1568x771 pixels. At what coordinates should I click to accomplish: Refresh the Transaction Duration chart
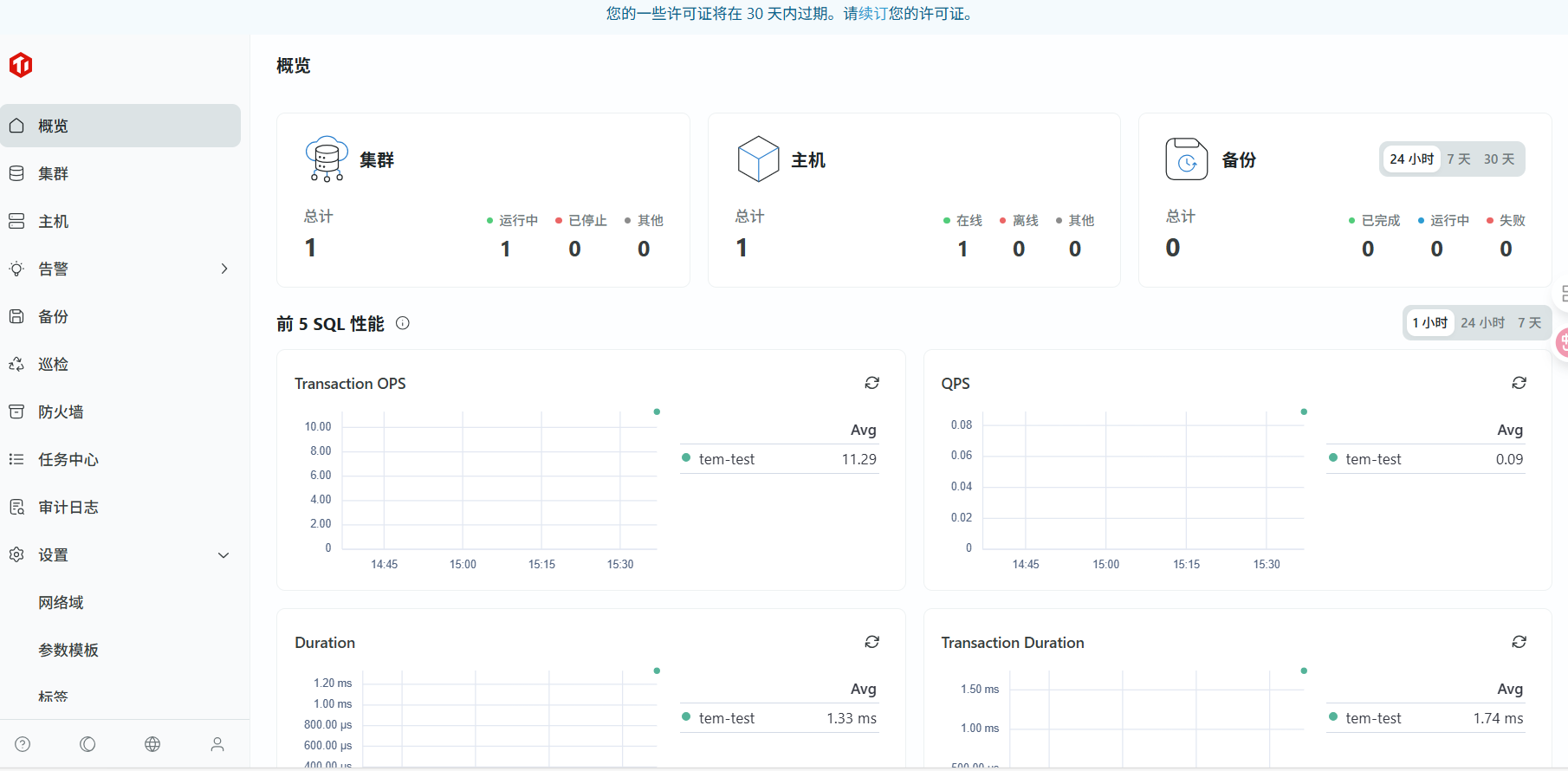click(1519, 642)
